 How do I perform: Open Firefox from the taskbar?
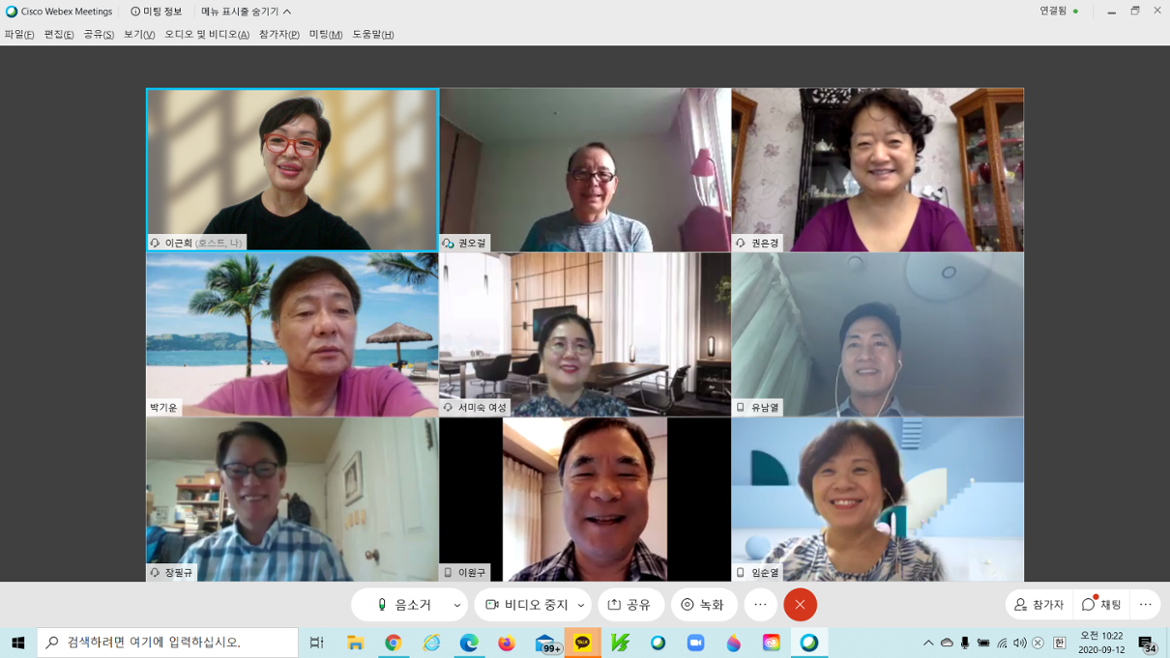pos(507,643)
